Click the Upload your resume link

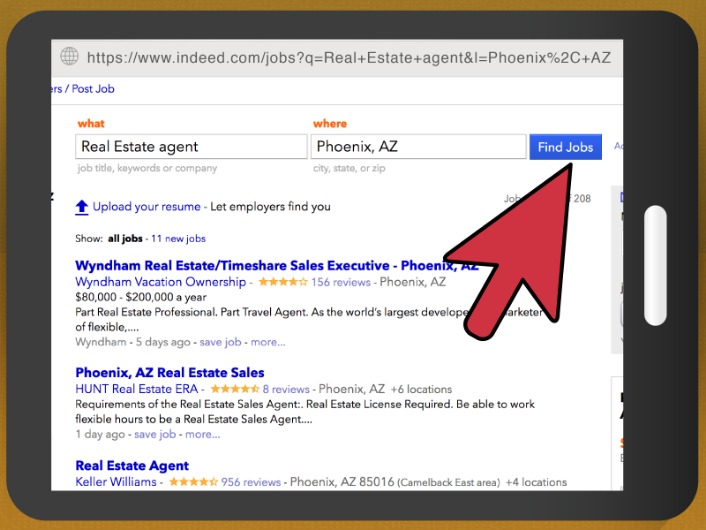[146, 207]
